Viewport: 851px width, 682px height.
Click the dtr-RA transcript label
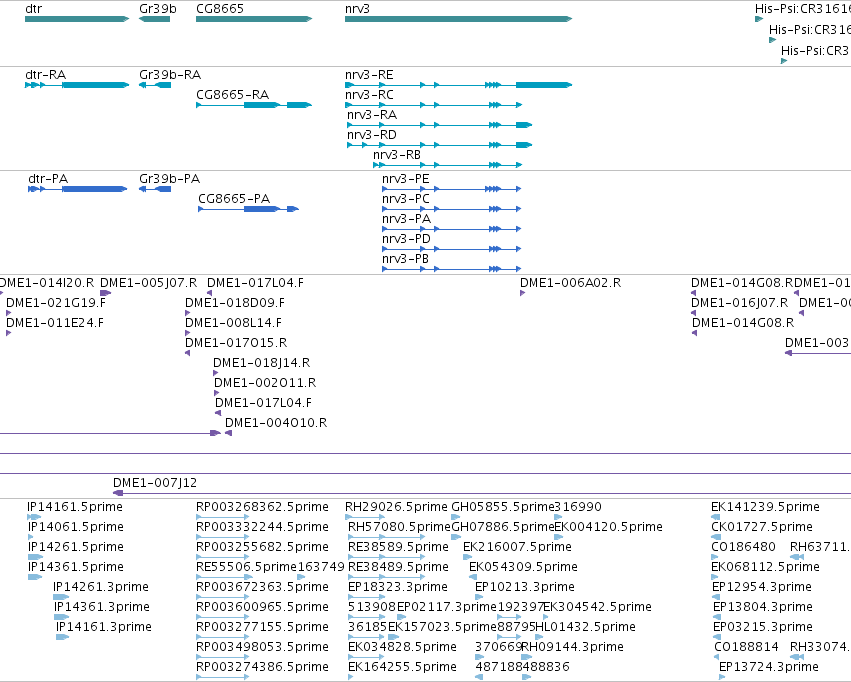tap(46, 74)
